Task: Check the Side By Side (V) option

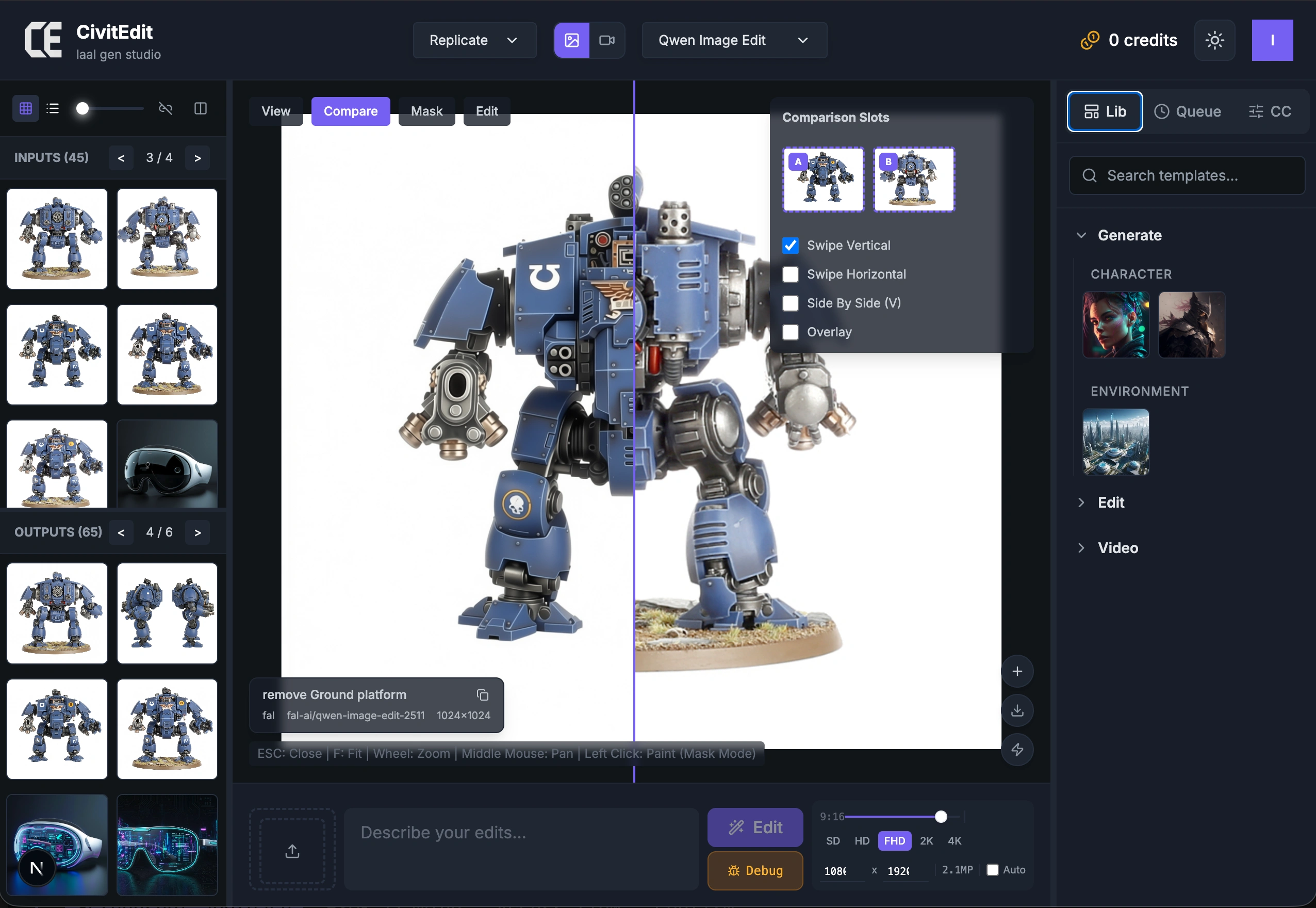Action: coord(791,303)
